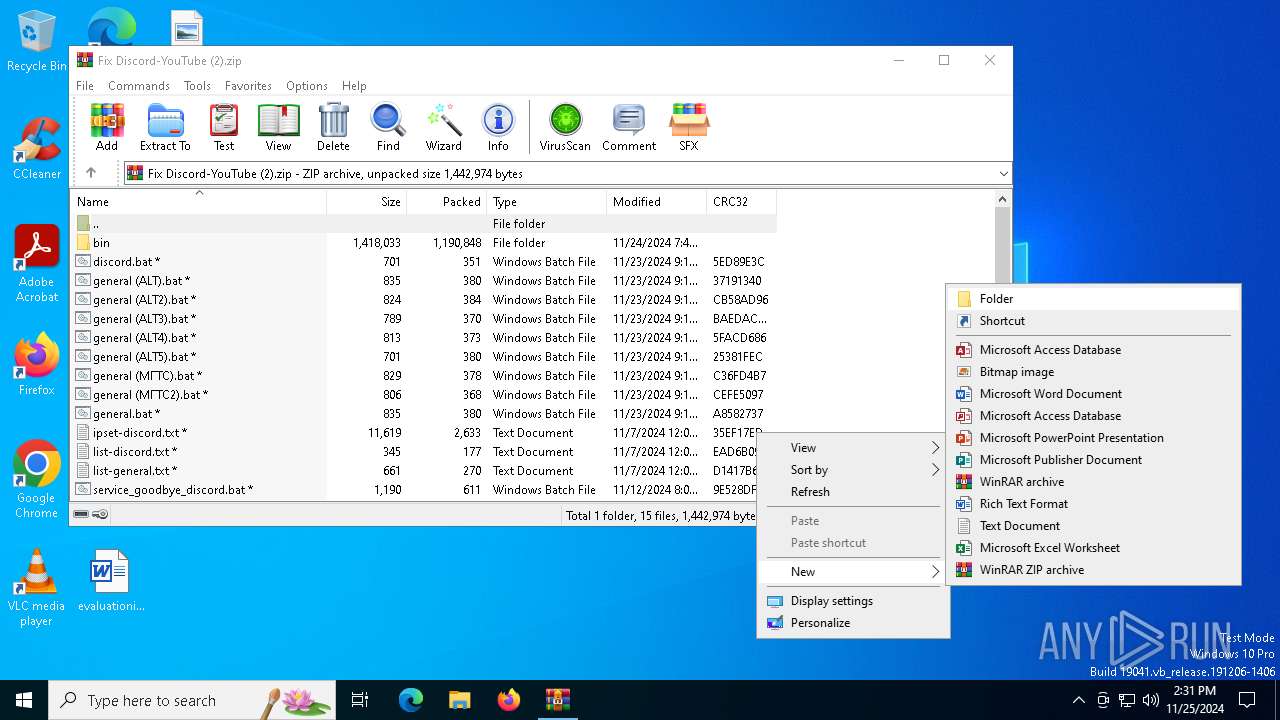The height and width of the screenshot is (720, 1280).
Task: Open the Find magnifier icon
Action: pyautogui.click(x=388, y=127)
